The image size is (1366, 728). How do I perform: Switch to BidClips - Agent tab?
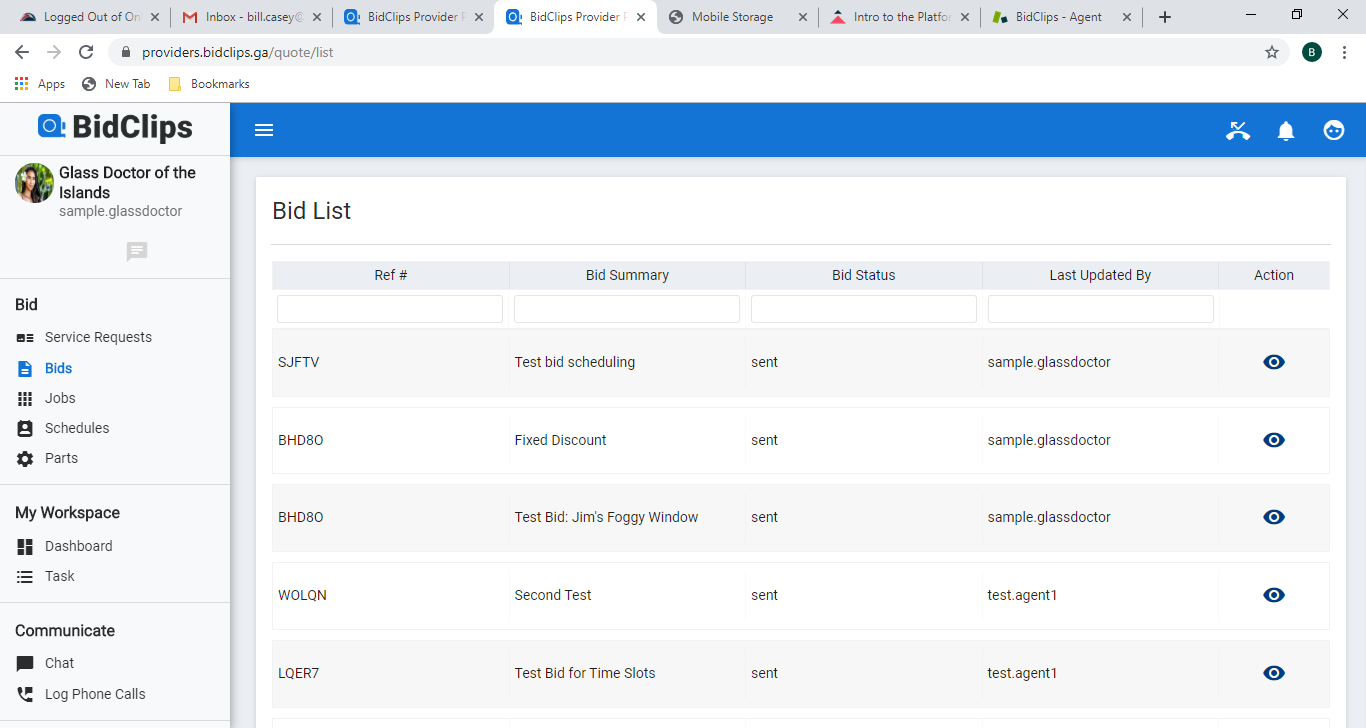(x=1062, y=17)
